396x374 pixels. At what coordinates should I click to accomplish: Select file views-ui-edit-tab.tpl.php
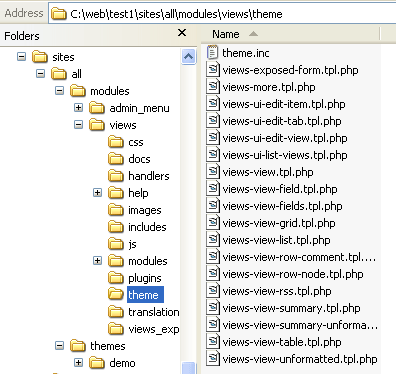tap(282, 121)
